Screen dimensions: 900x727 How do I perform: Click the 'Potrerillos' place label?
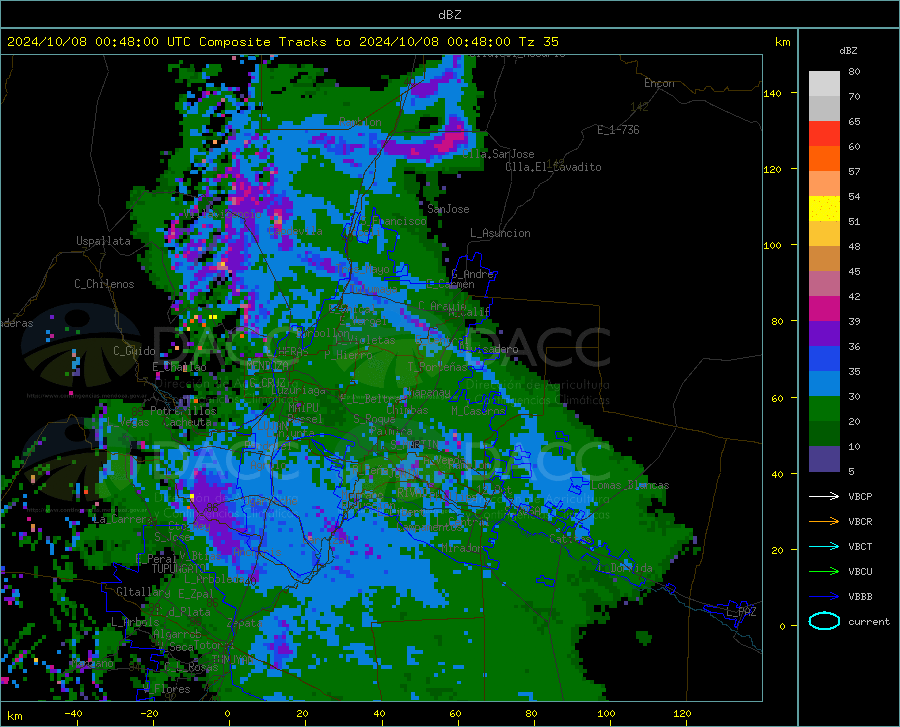(183, 411)
